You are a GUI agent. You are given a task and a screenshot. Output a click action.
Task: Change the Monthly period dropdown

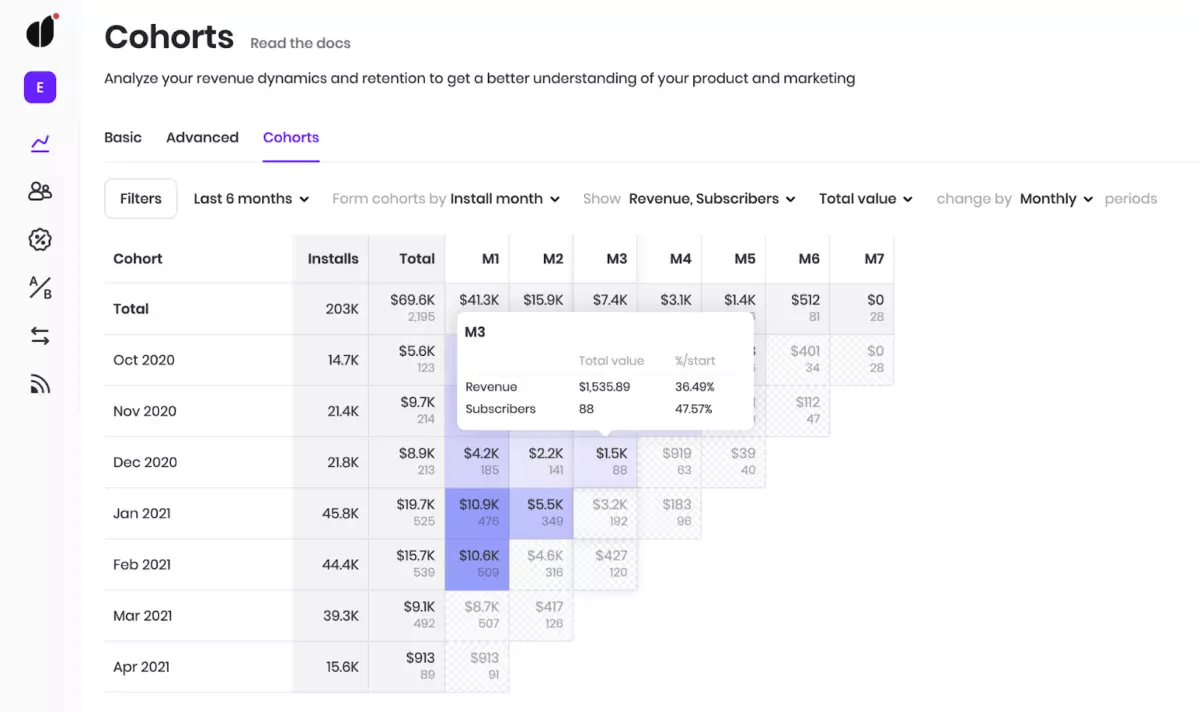tap(1056, 199)
